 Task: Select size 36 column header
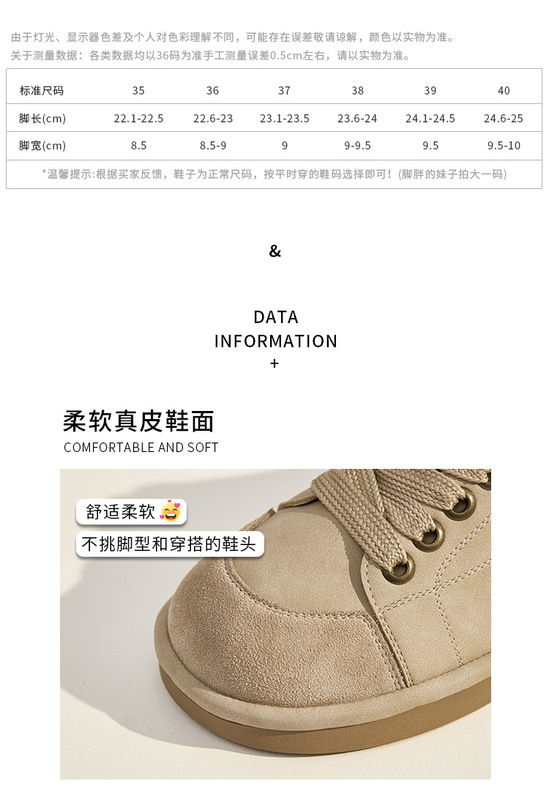(x=212, y=90)
